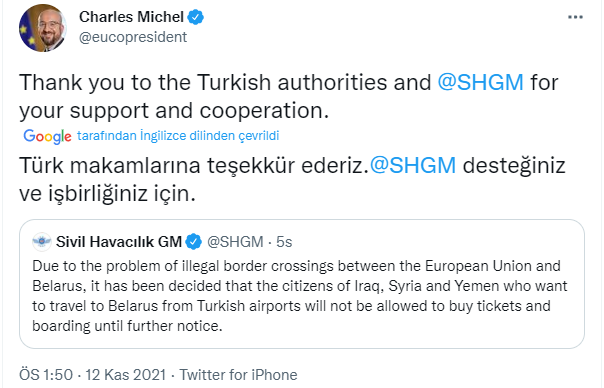Click the blue verified badge beside Charles Michel
The width and height of the screenshot is (604, 388).
(196, 17)
